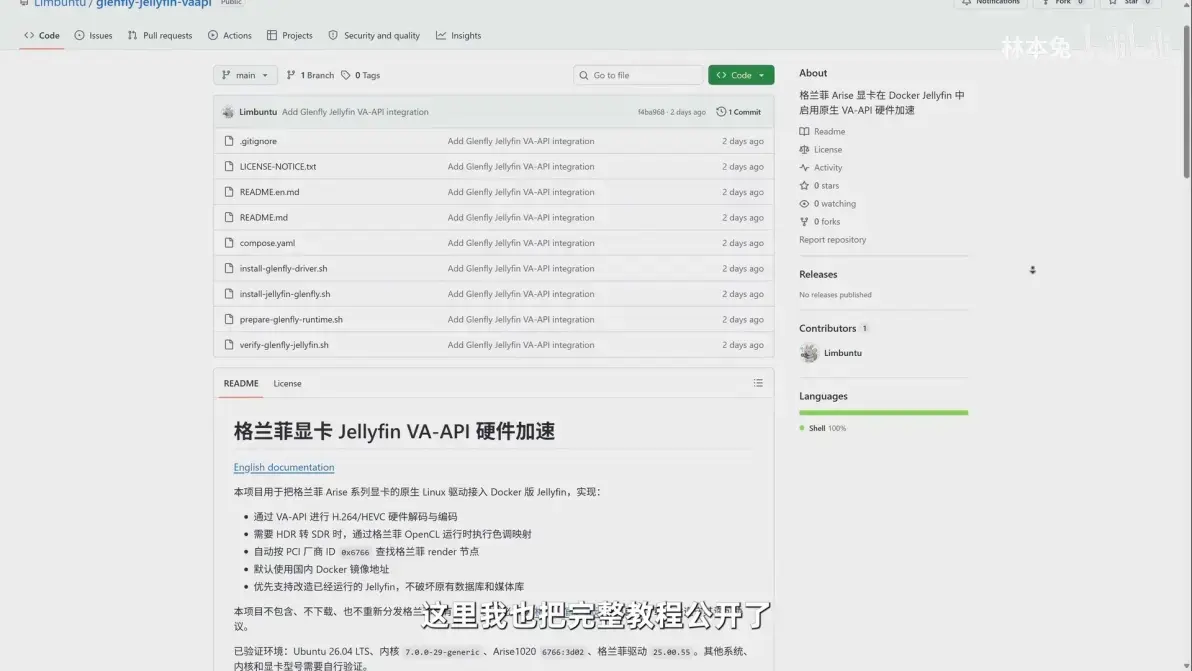Open the Actions tab

pyautogui.click(x=230, y=36)
